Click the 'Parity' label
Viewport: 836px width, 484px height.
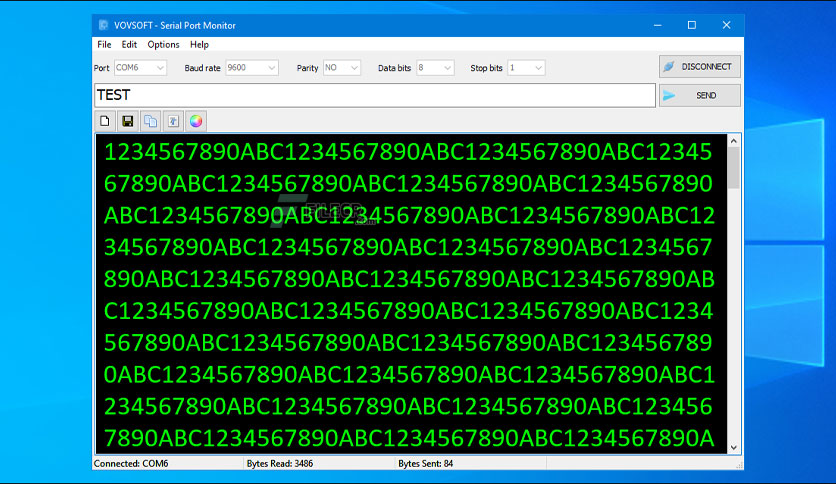[308, 68]
